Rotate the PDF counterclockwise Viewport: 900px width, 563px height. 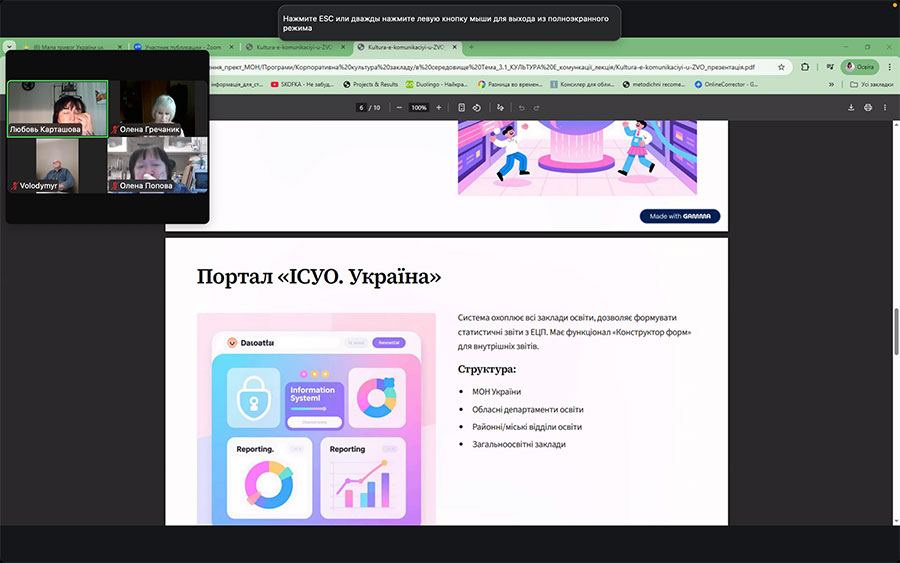tap(476, 107)
